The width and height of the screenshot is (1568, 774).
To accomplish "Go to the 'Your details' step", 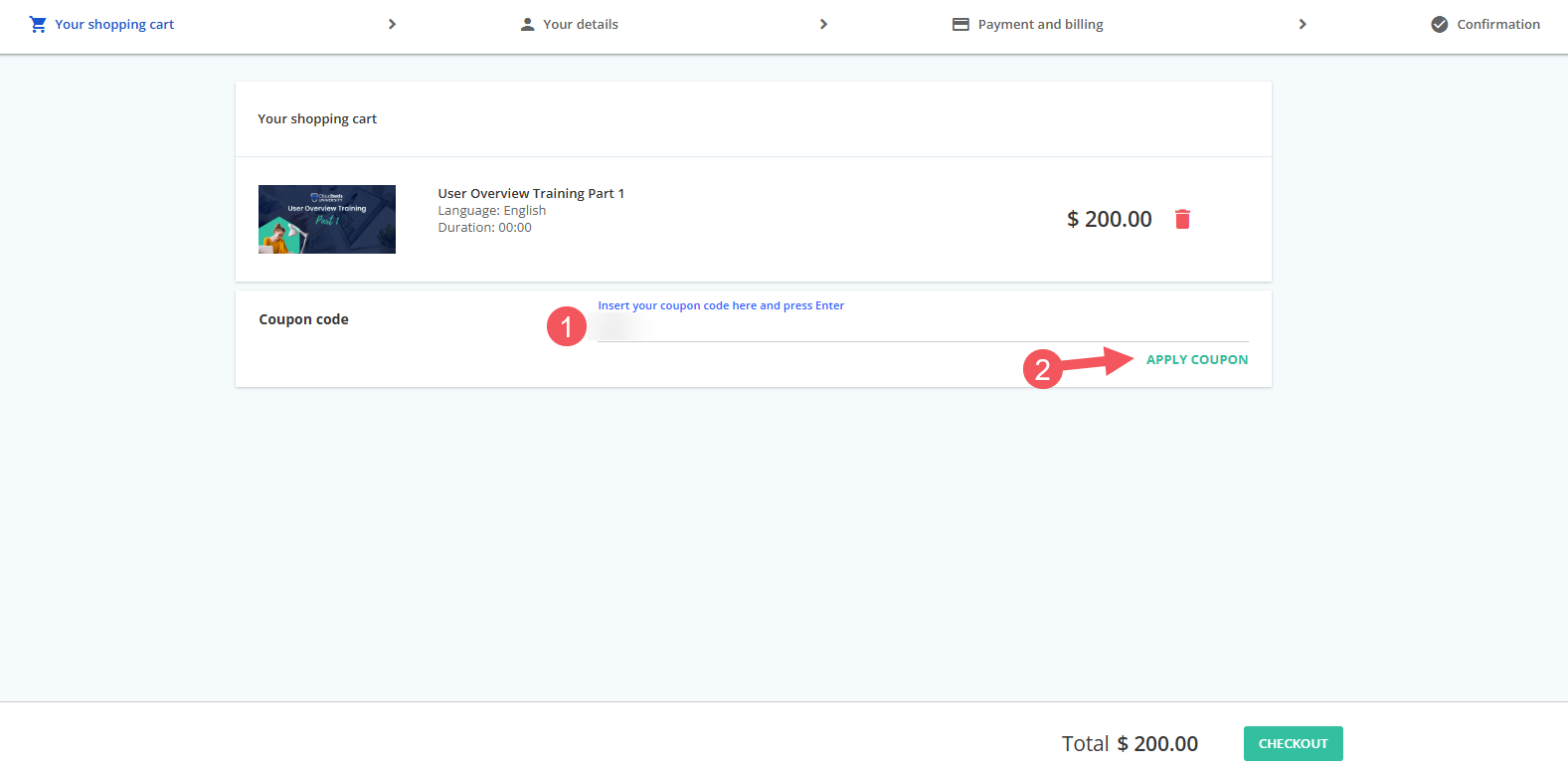I will (x=581, y=24).
